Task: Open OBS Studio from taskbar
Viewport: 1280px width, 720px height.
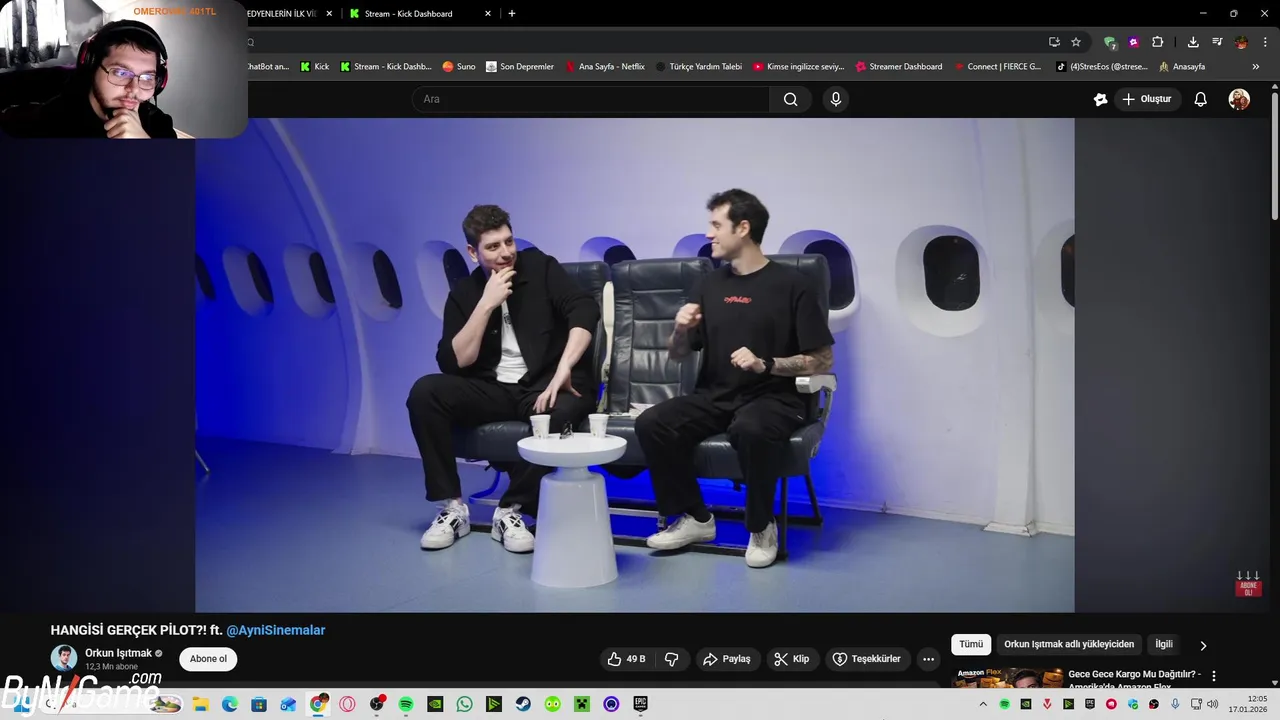Action: [x=376, y=704]
